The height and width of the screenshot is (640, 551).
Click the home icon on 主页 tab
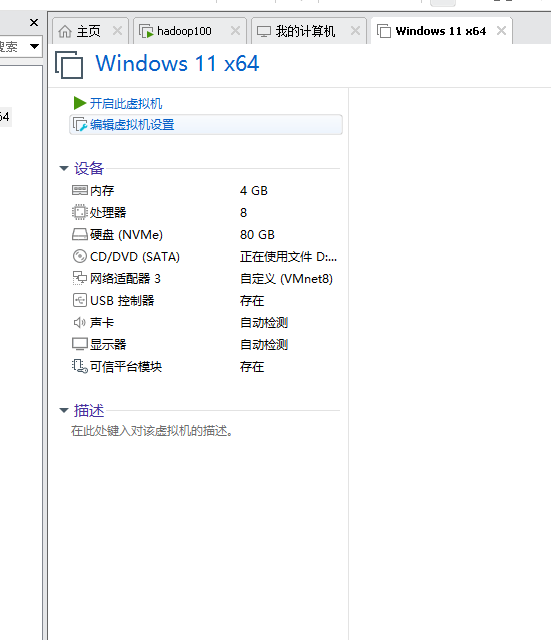click(x=65, y=31)
